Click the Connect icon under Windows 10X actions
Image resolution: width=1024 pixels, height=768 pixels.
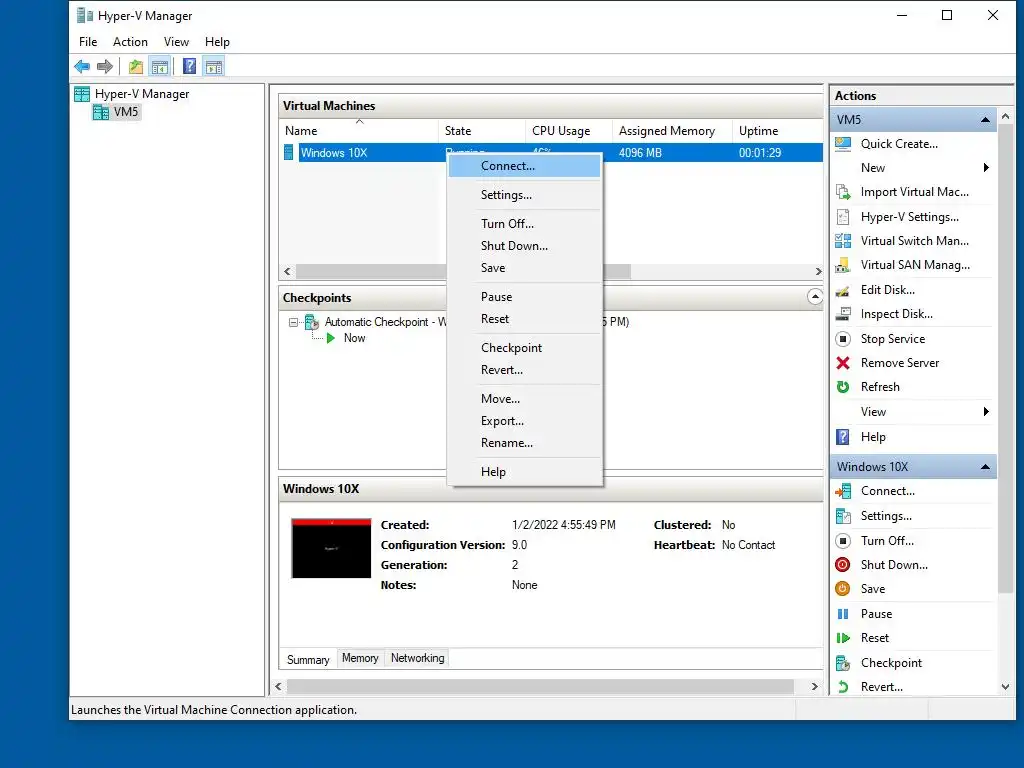[x=843, y=491]
